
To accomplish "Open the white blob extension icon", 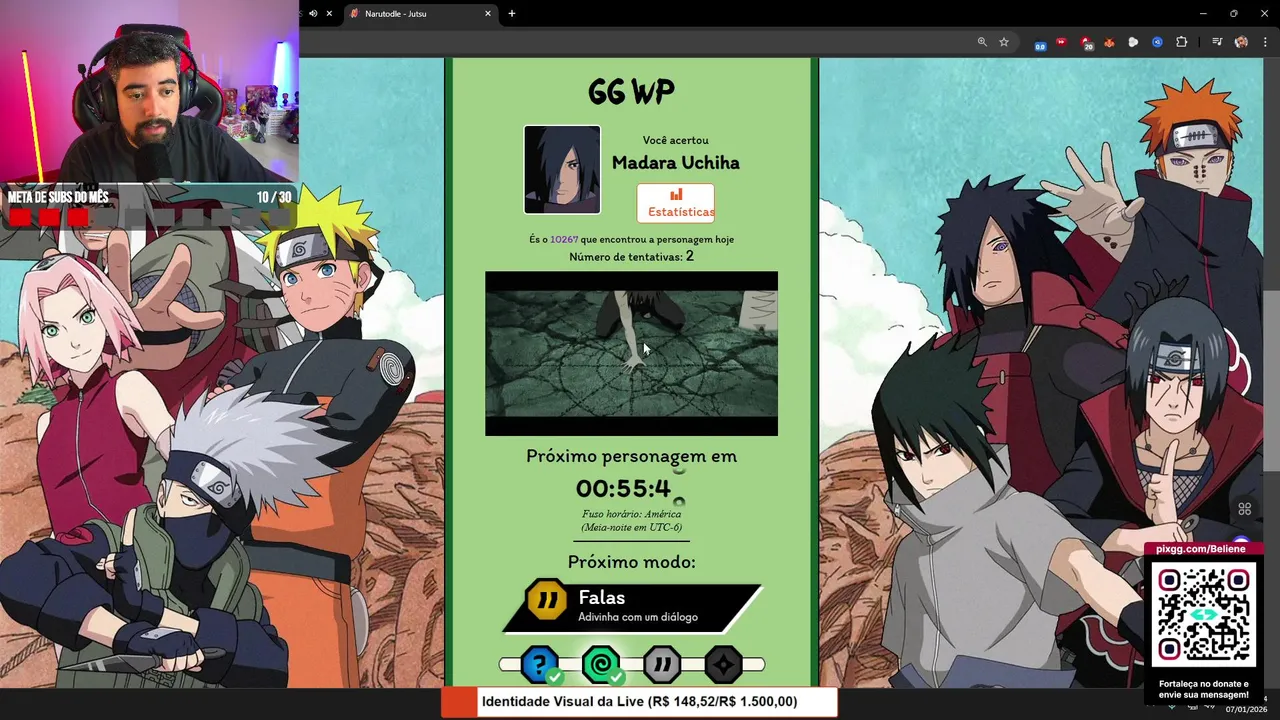I will [x=1133, y=42].
